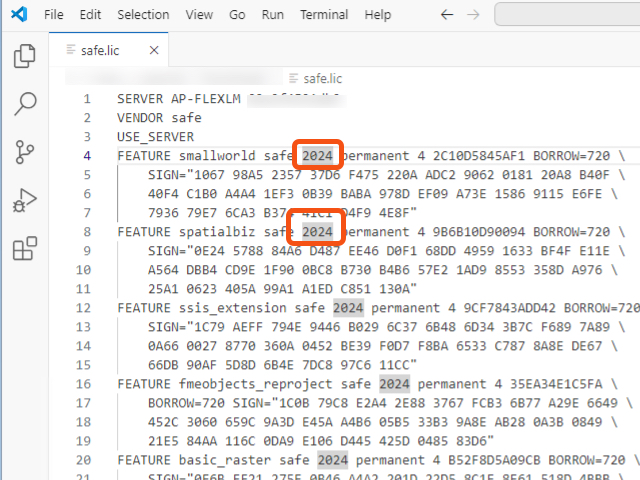Select the safe.lic tab
The image size is (640, 480).
109,50
